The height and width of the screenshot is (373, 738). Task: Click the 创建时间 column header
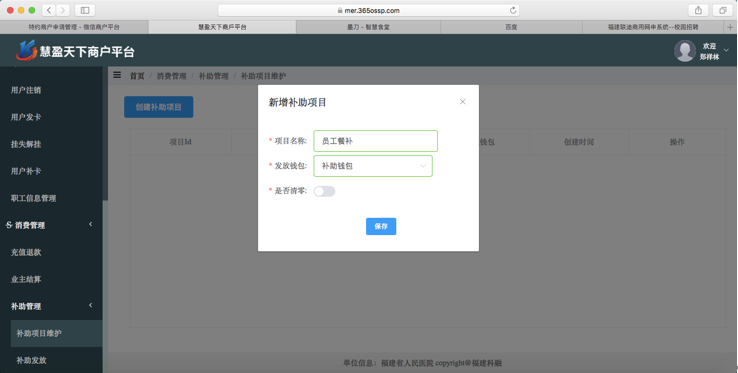(579, 142)
